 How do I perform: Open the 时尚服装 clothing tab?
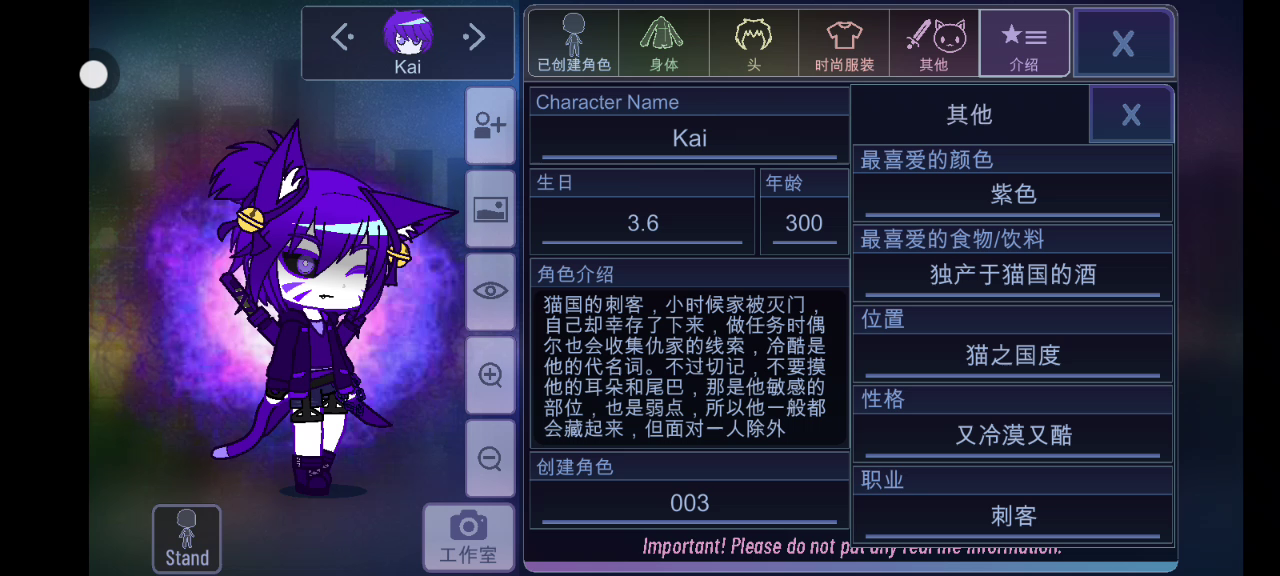point(844,43)
